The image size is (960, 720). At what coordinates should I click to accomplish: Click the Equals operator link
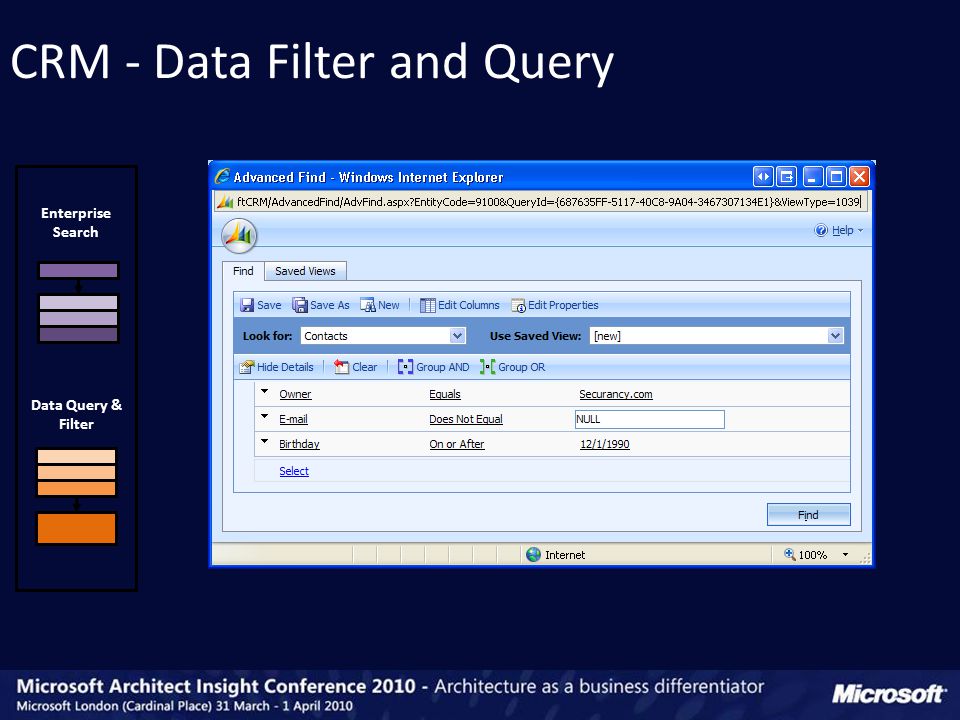pyautogui.click(x=445, y=394)
